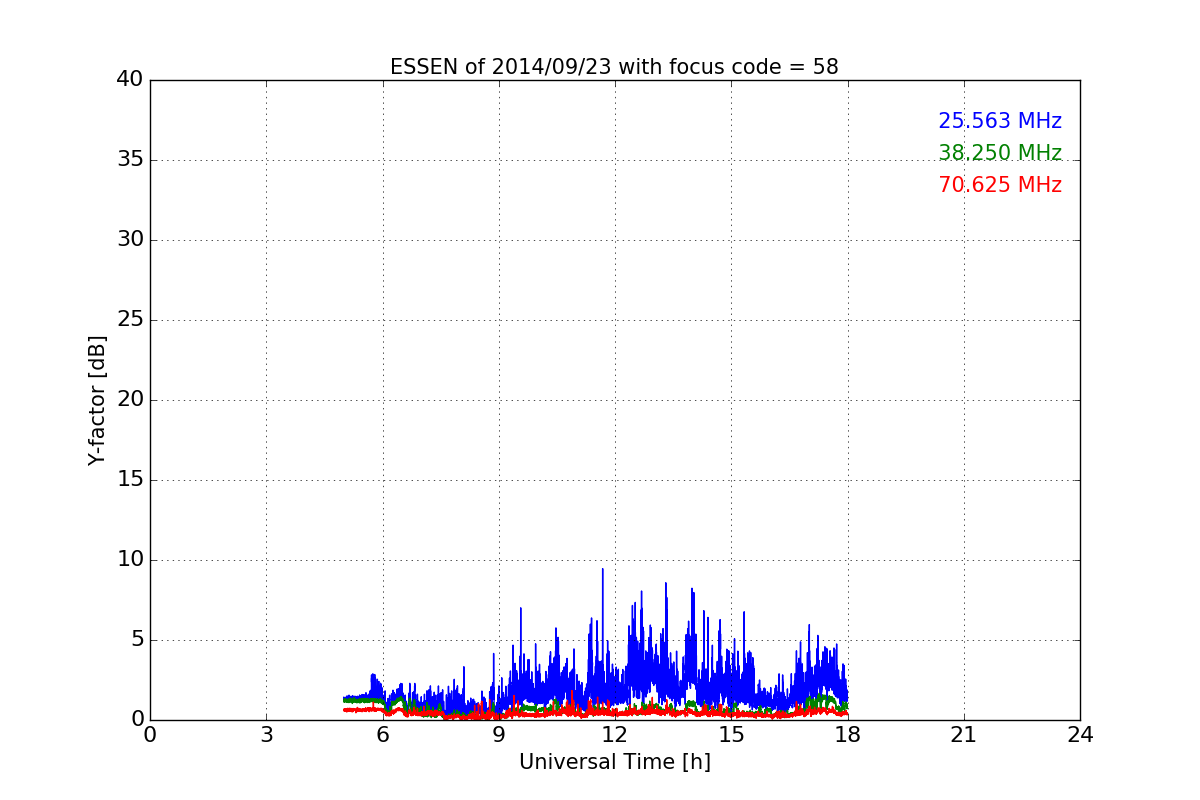The width and height of the screenshot is (1200, 800).
Task: Click x-axis tick label 21
Action: point(964,735)
